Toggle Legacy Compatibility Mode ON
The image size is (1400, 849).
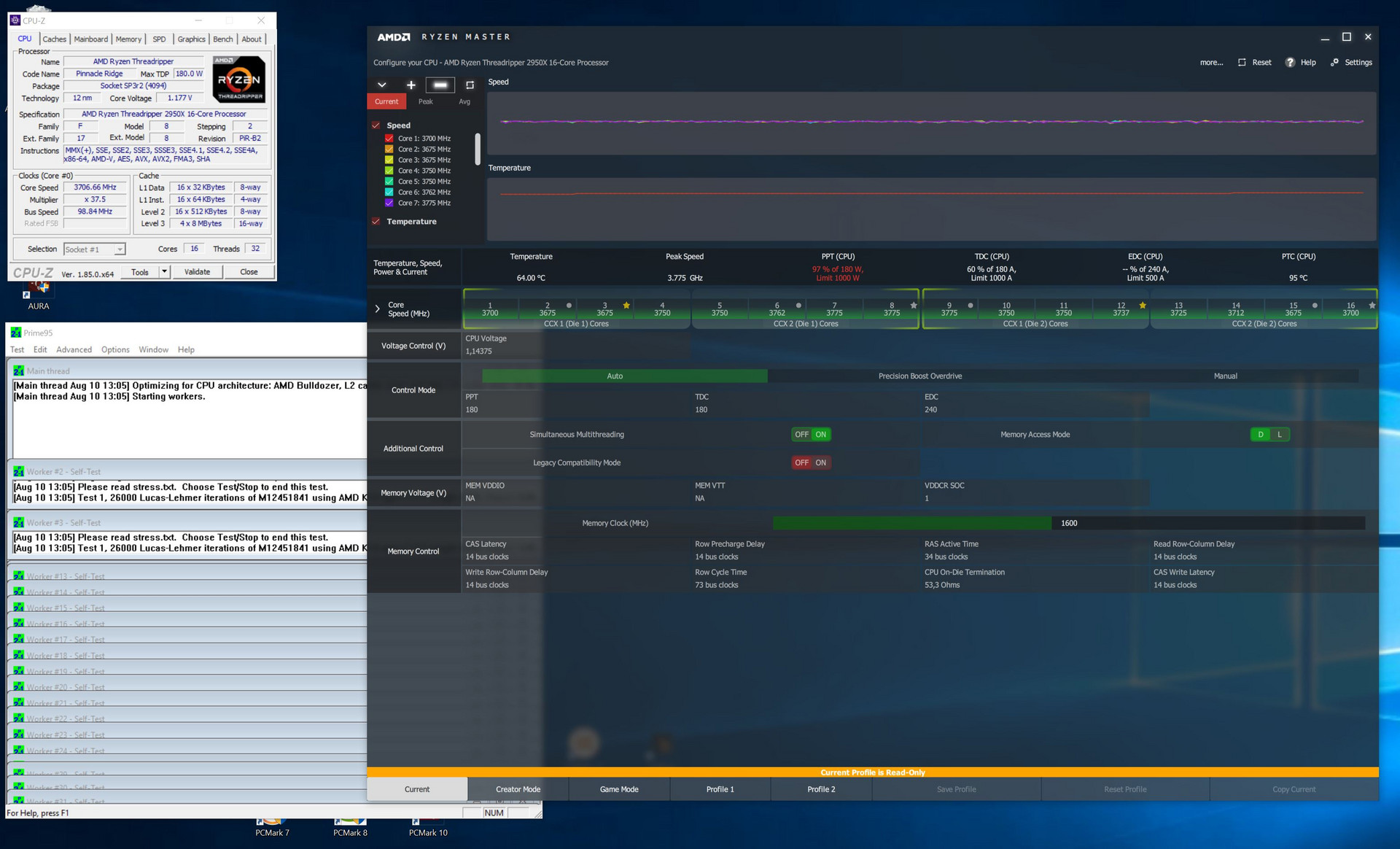[x=821, y=463]
